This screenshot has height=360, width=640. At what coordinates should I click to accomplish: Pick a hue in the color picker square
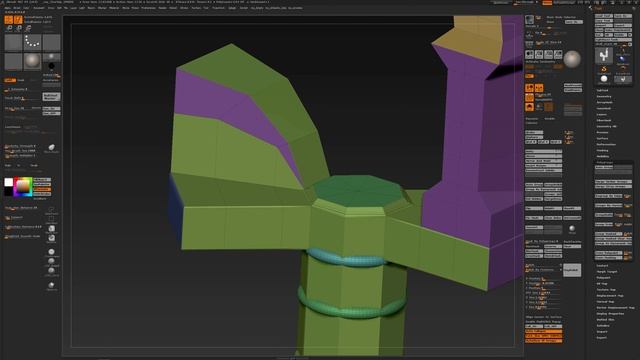pos(23,187)
